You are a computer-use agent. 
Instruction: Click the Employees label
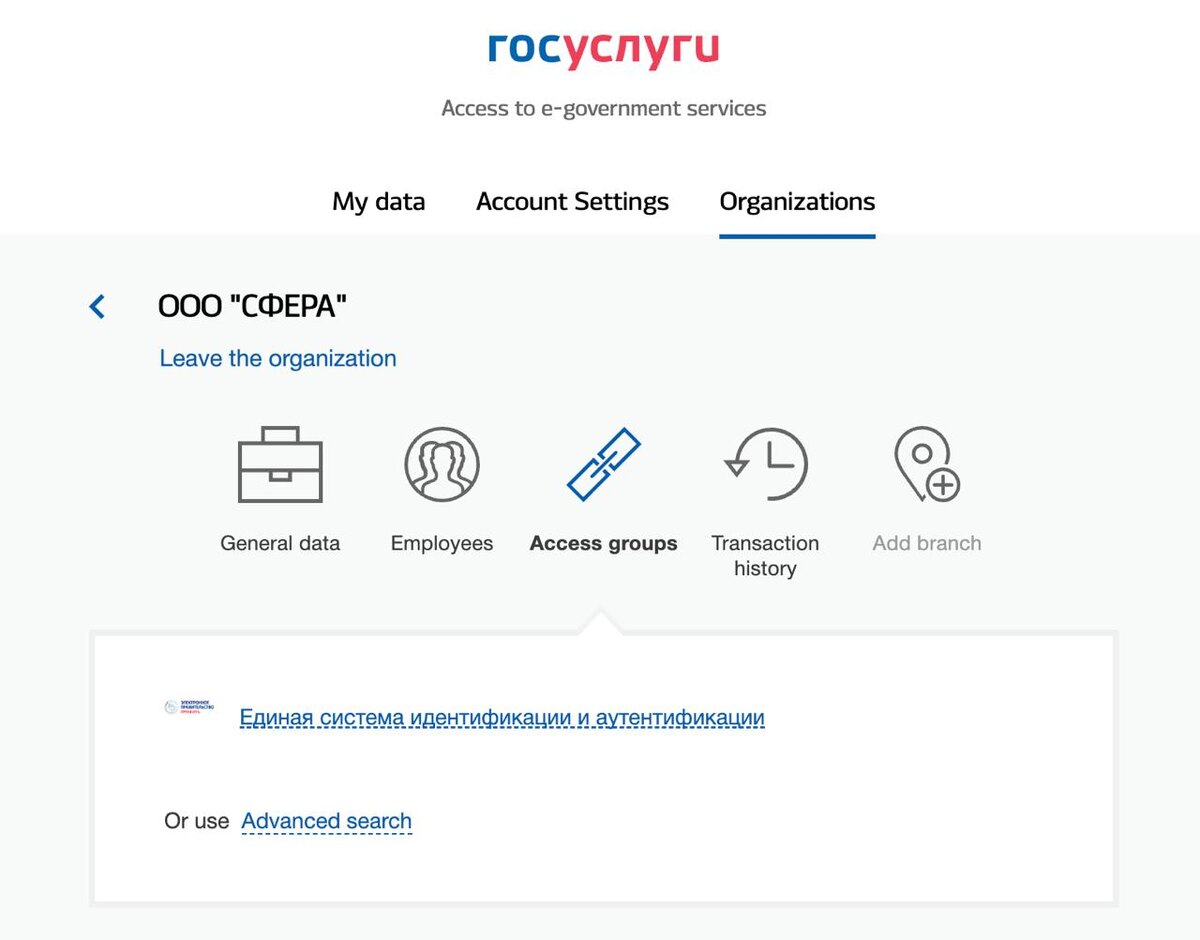442,543
